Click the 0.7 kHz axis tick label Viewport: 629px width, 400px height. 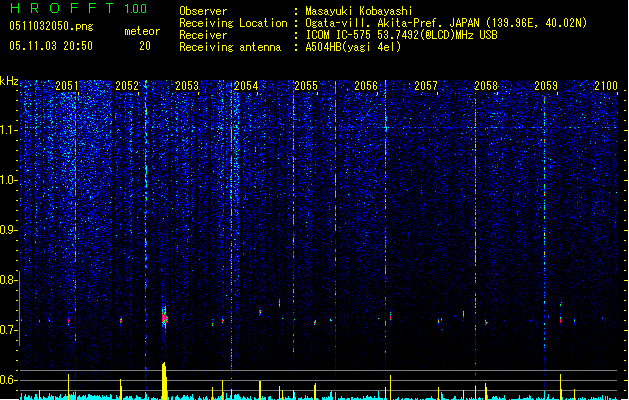9,330
